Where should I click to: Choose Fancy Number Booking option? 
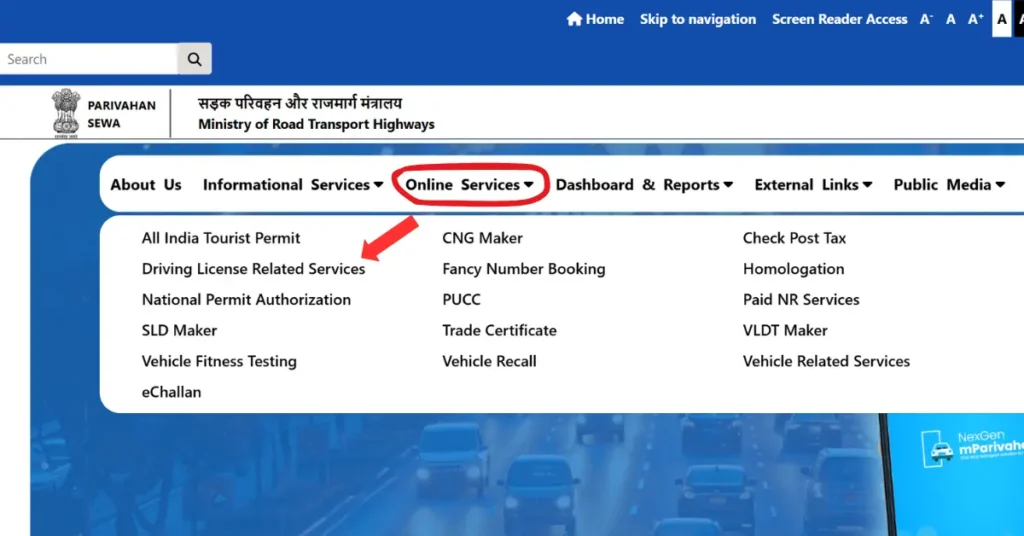[523, 269]
